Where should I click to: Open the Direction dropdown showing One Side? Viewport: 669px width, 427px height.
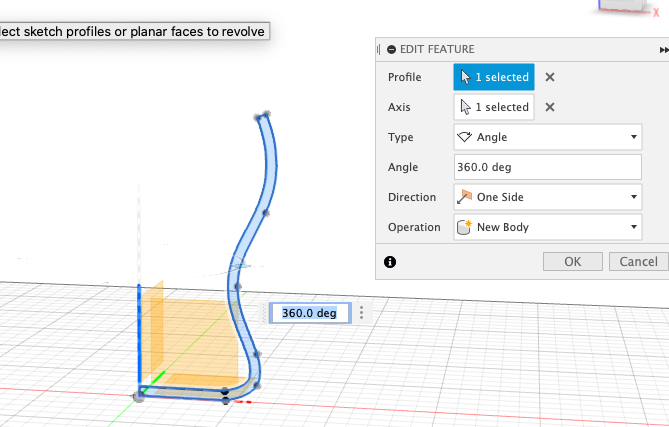coord(548,197)
